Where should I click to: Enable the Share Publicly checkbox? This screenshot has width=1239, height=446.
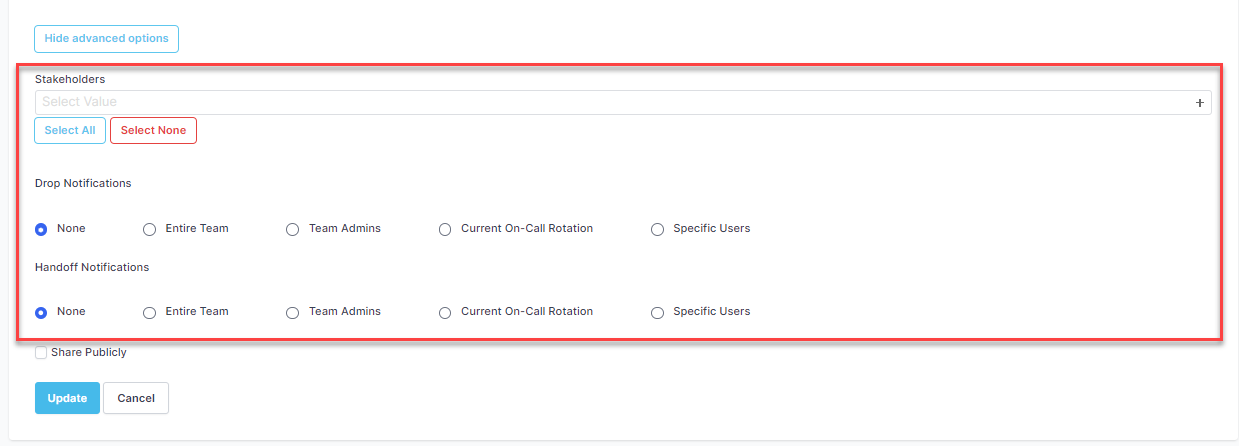41,353
